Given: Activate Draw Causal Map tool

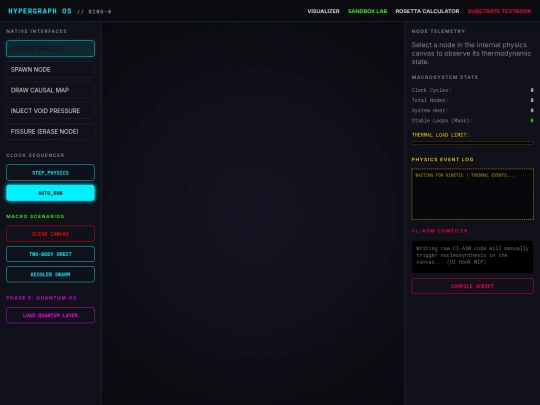Looking at the screenshot, I should coord(50,90).
